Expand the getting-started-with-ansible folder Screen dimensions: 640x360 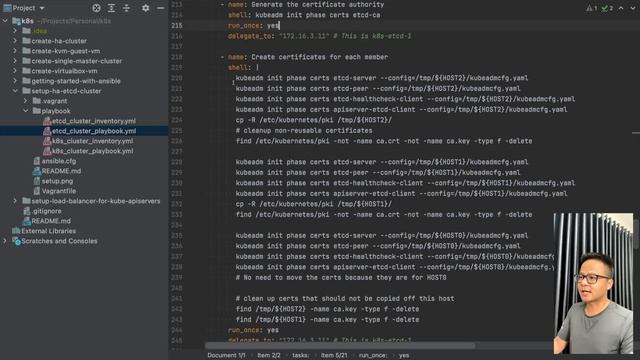click(15, 81)
